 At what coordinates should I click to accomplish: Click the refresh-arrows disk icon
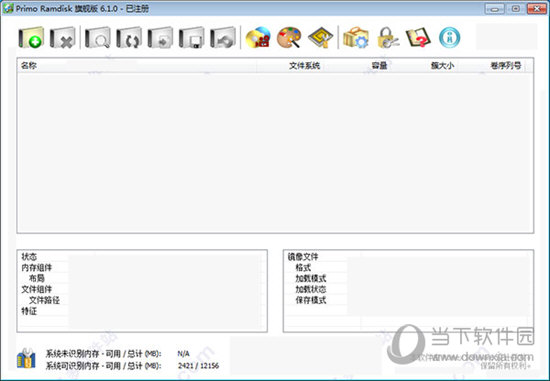pyautogui.click(x=129, y=38)
